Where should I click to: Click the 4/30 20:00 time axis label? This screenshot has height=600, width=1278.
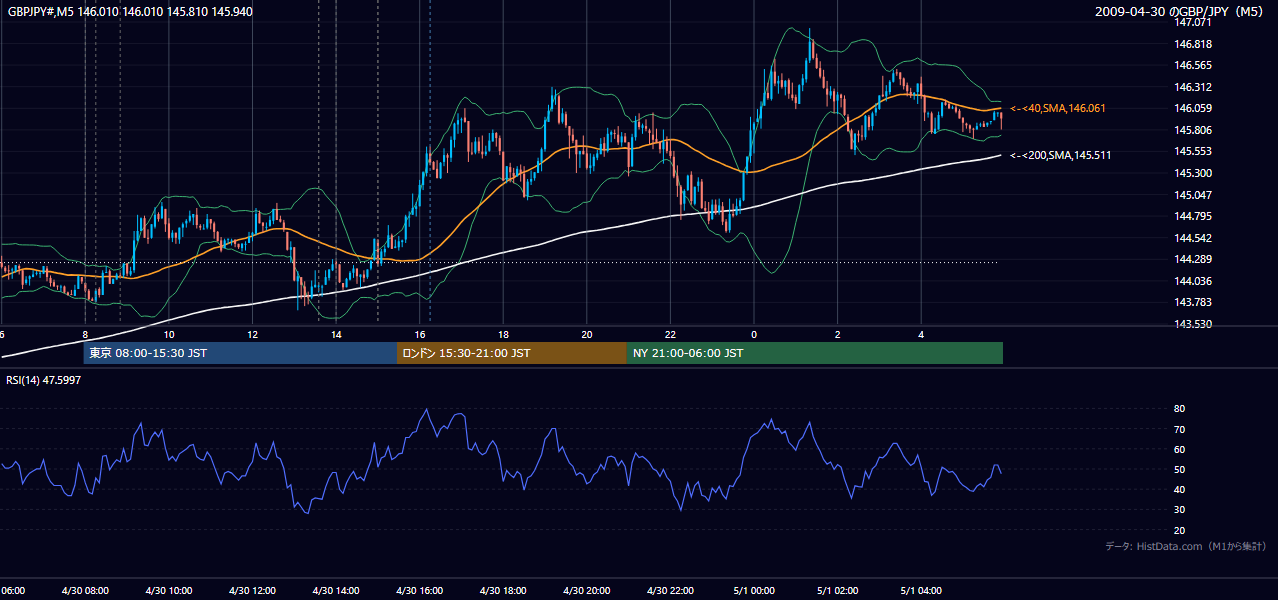coord(587,591)
